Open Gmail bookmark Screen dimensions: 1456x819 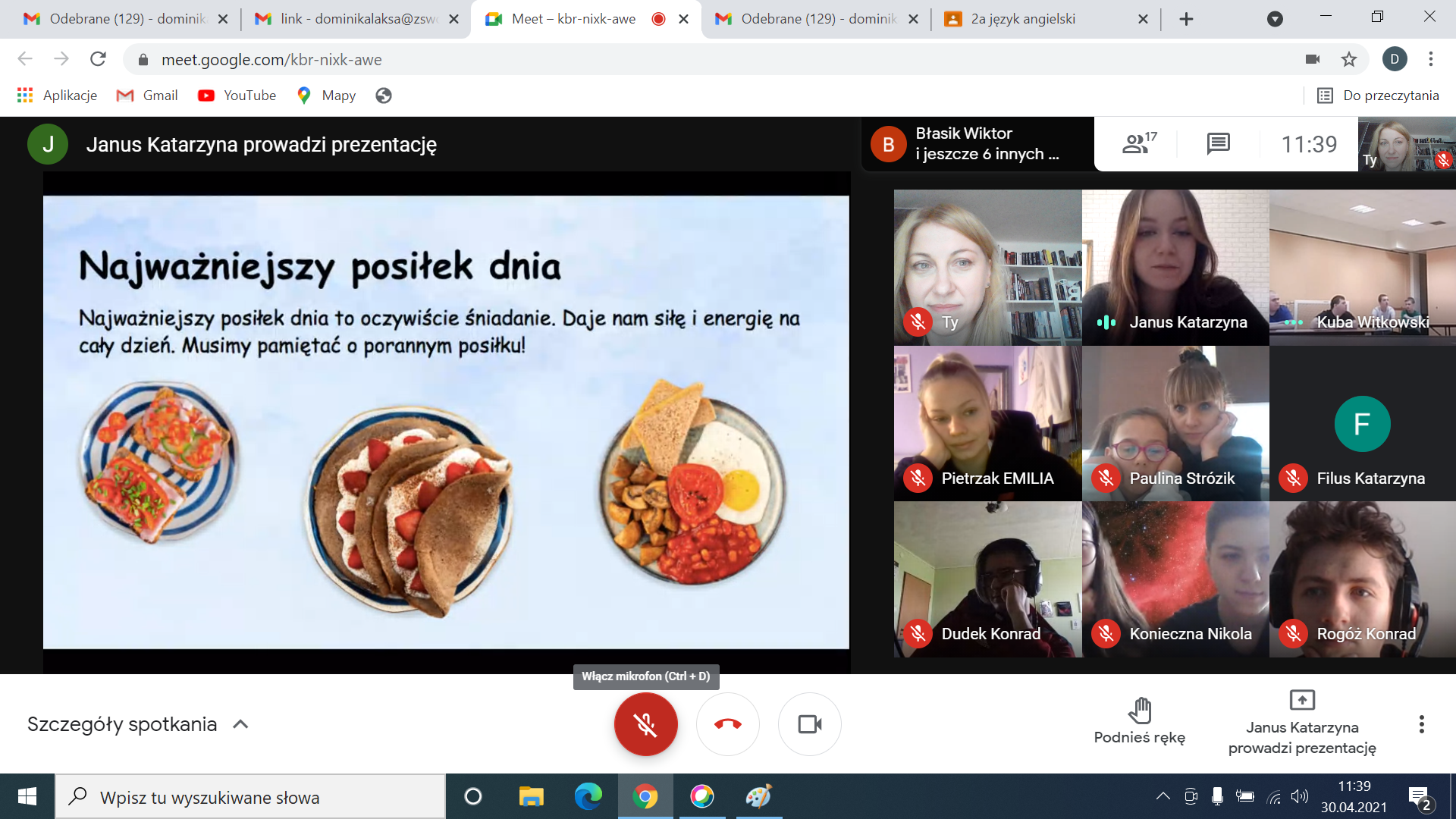point(147,96)
